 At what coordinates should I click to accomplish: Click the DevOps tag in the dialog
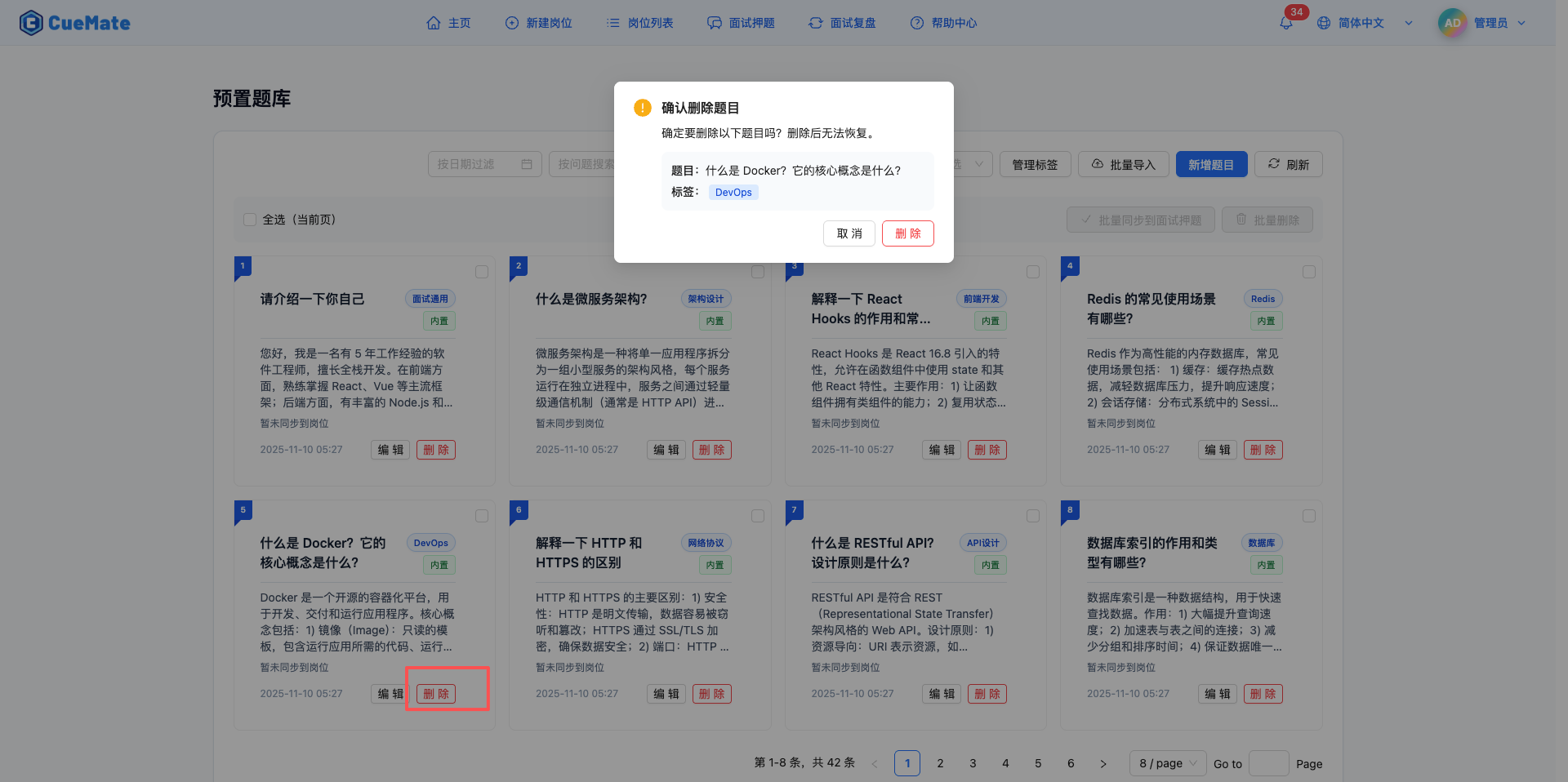pyautogui.click(x=733, y=192)
